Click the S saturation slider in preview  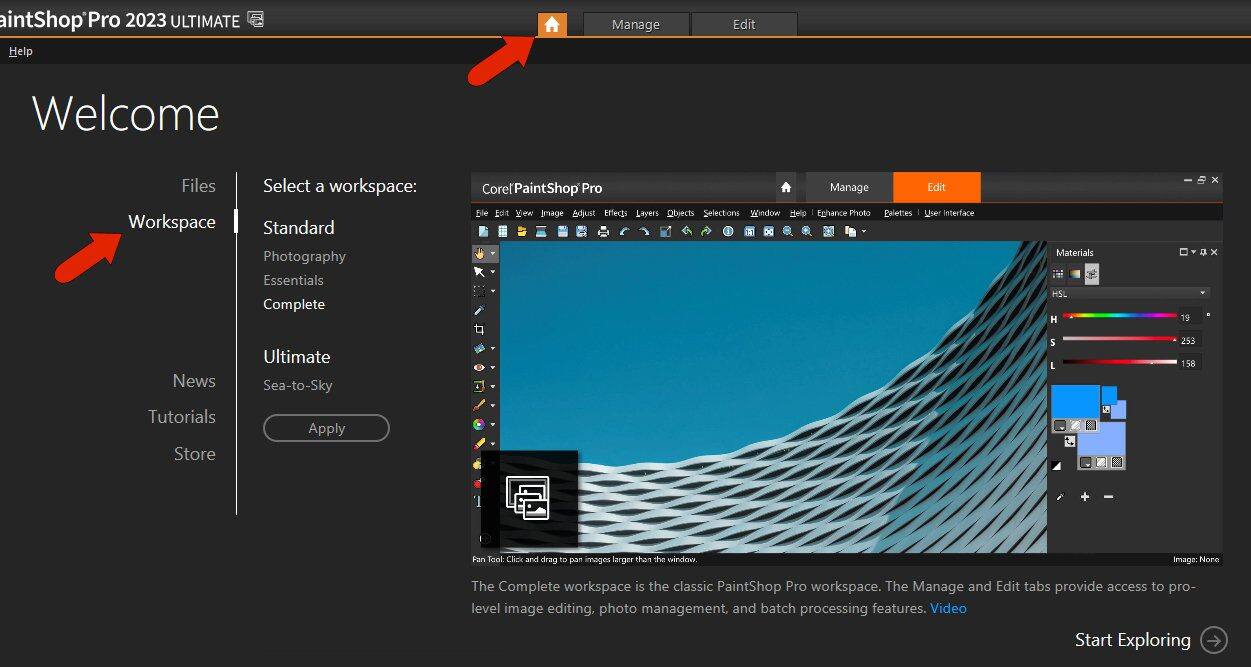(1119, 339)
